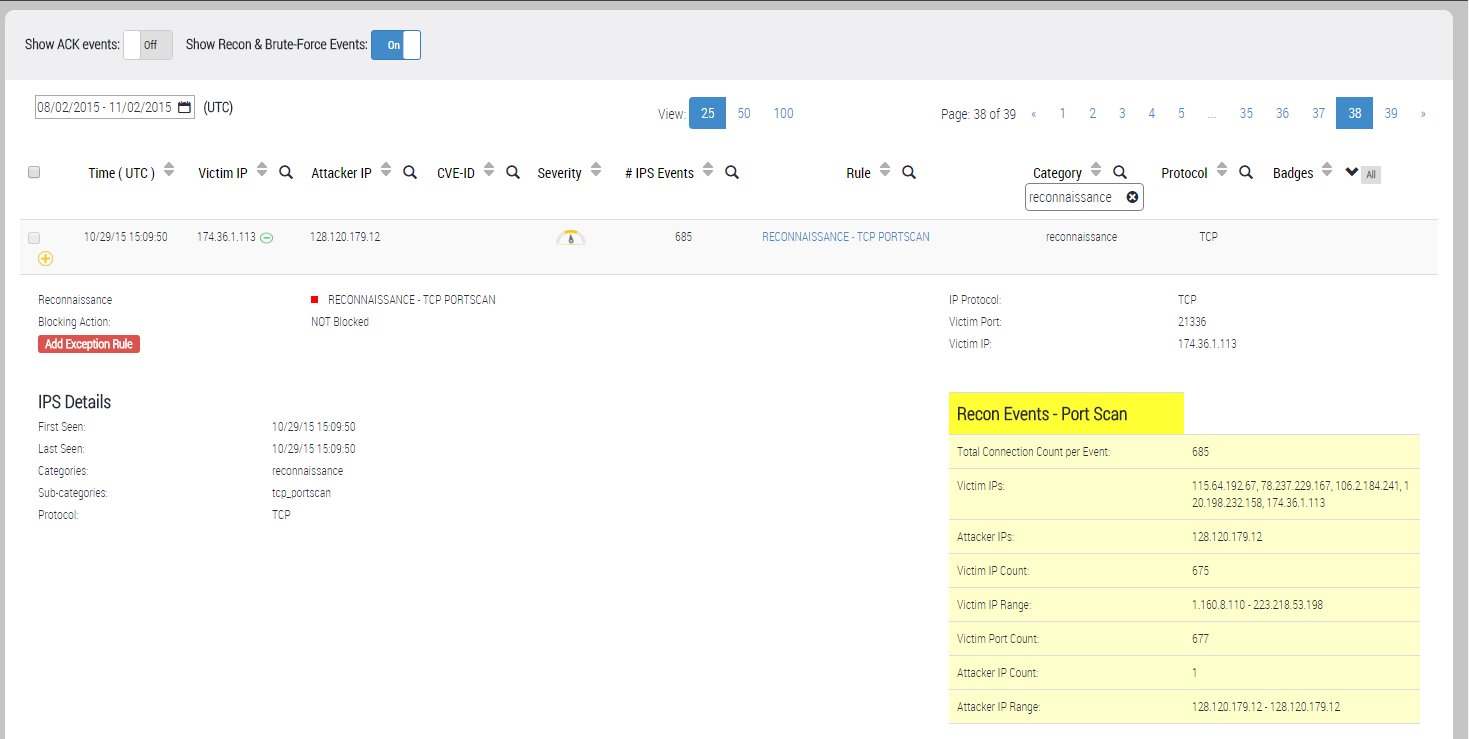Sort the Category column
The image size is (1469, 739).
pyautogui.click(x=1096, y=171)
